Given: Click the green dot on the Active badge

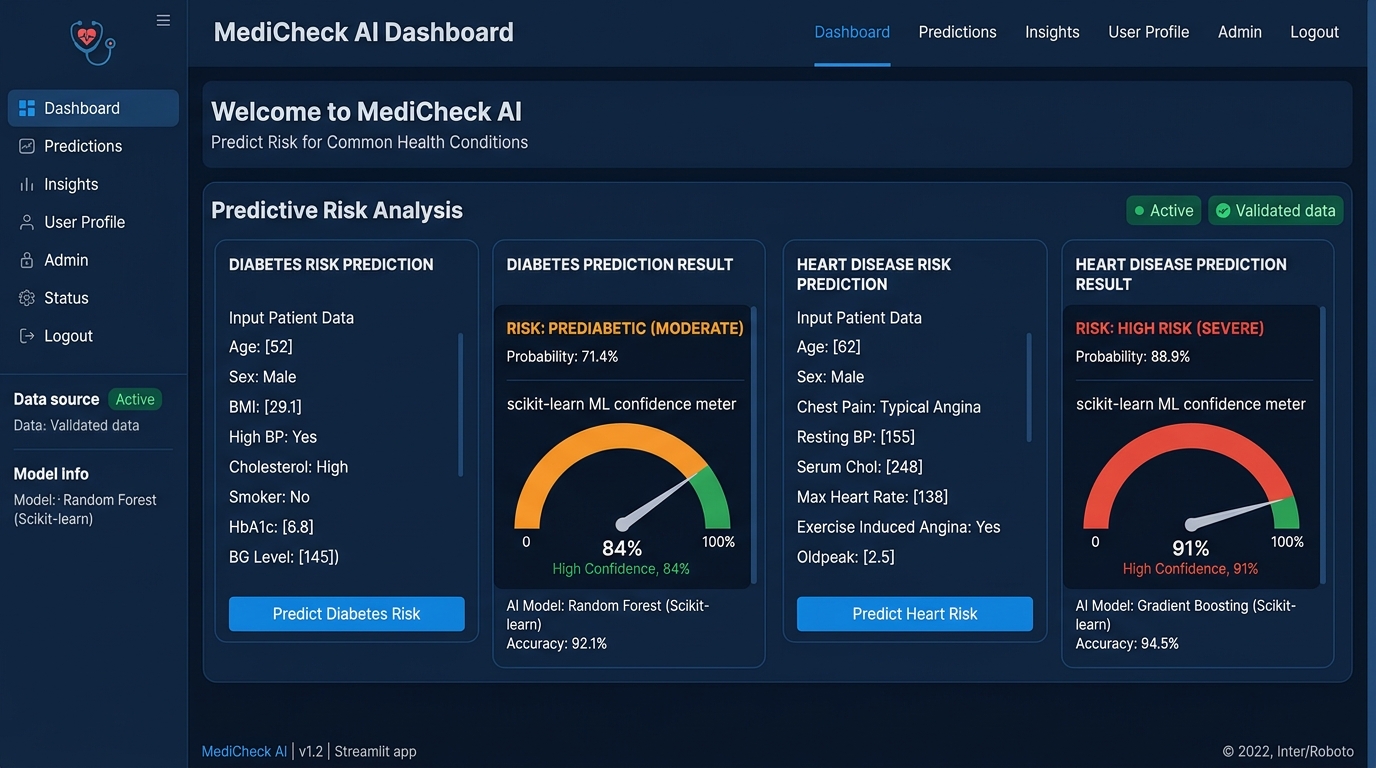Looking at the screenshot, I should click(x=1139, y=210).
